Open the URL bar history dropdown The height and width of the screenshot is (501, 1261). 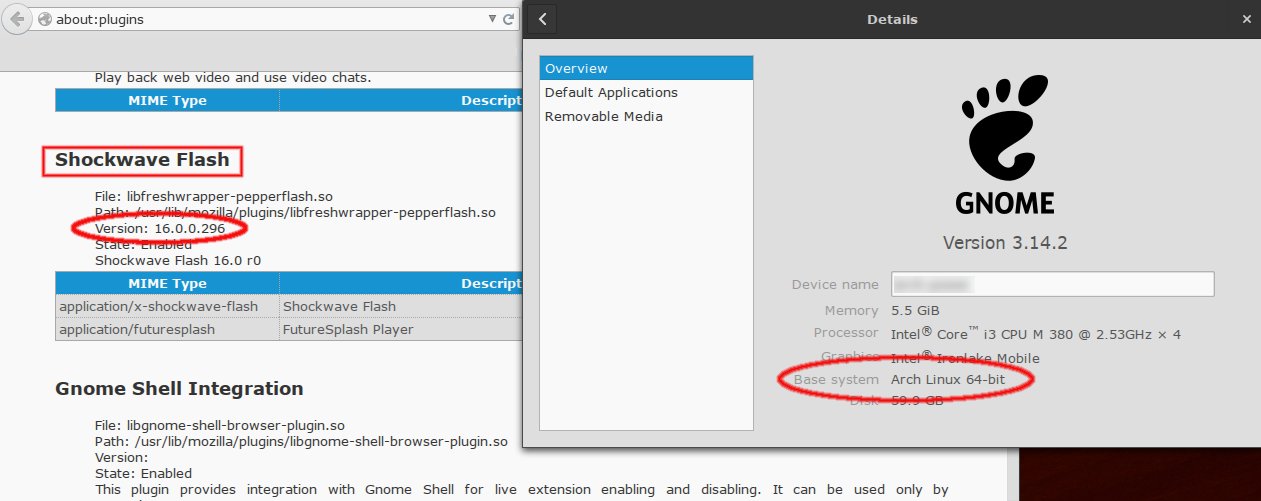click(492, 19)
